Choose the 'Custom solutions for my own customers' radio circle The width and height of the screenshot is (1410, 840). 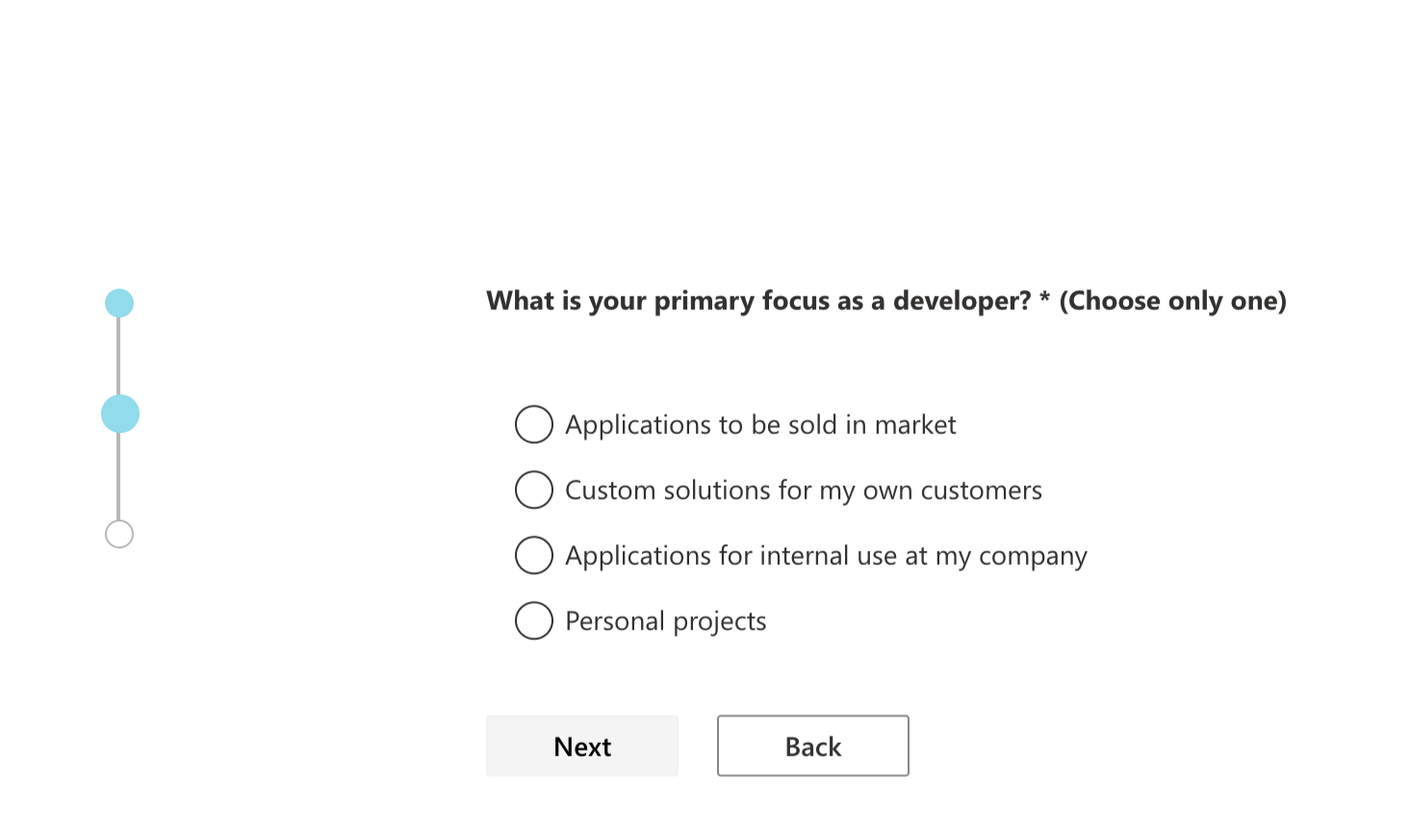tap(534, 490)
